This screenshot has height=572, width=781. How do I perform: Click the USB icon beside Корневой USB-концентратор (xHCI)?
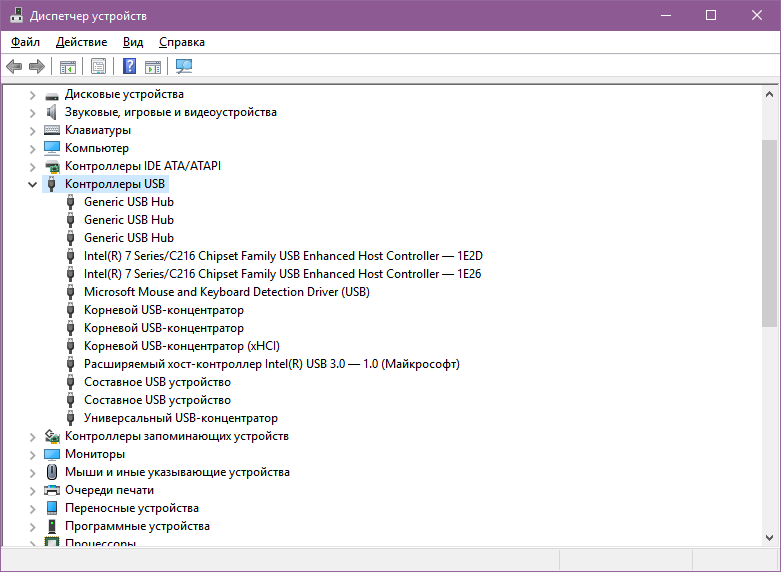71,346
